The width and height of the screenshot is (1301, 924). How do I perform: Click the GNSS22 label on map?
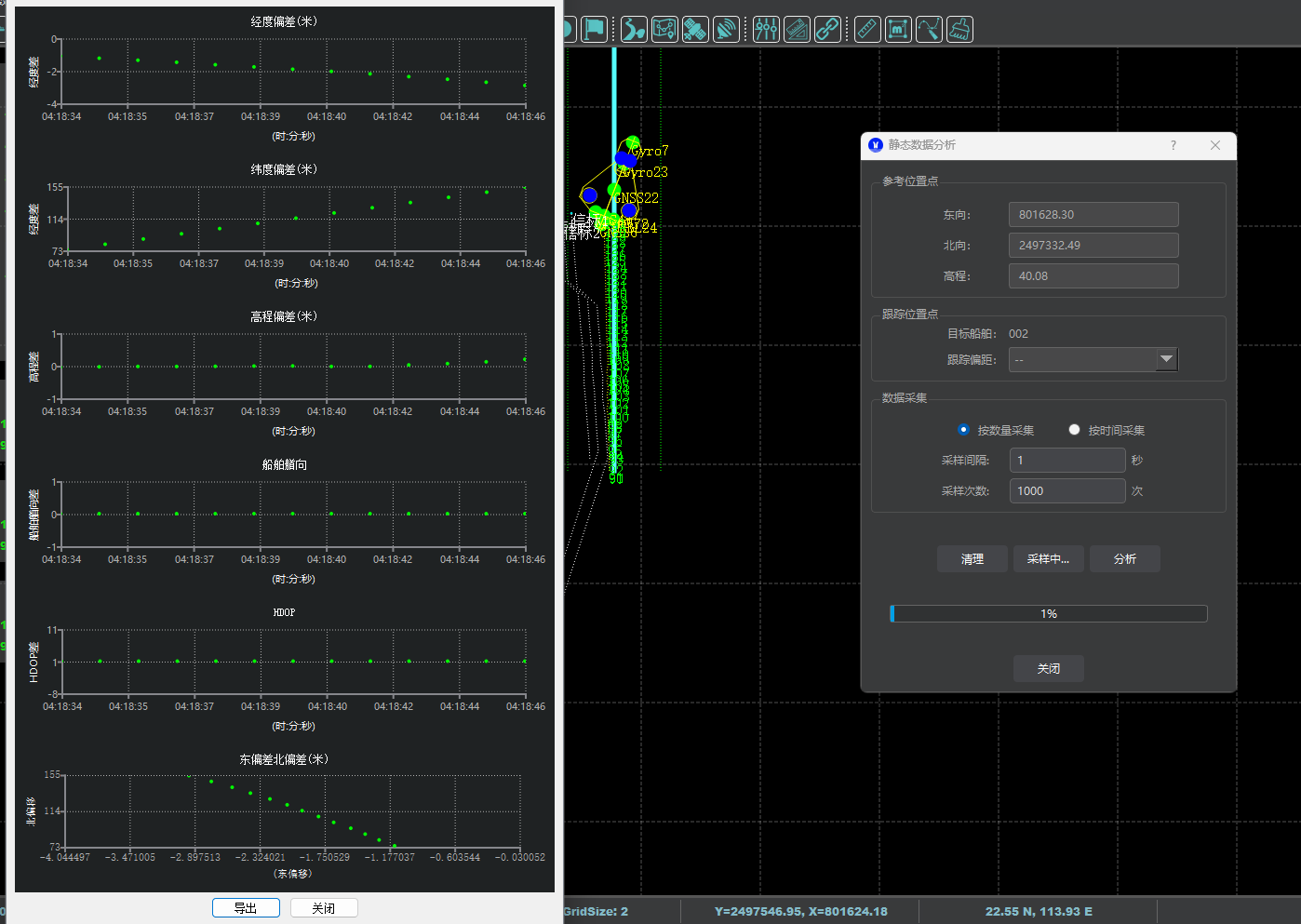click(637, 198)
